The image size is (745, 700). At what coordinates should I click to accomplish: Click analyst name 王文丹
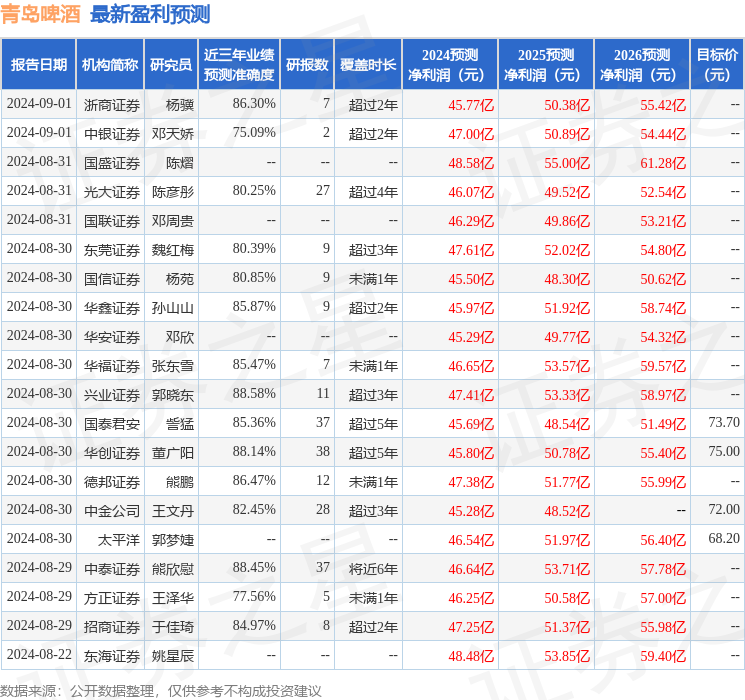tap(172, 511)
